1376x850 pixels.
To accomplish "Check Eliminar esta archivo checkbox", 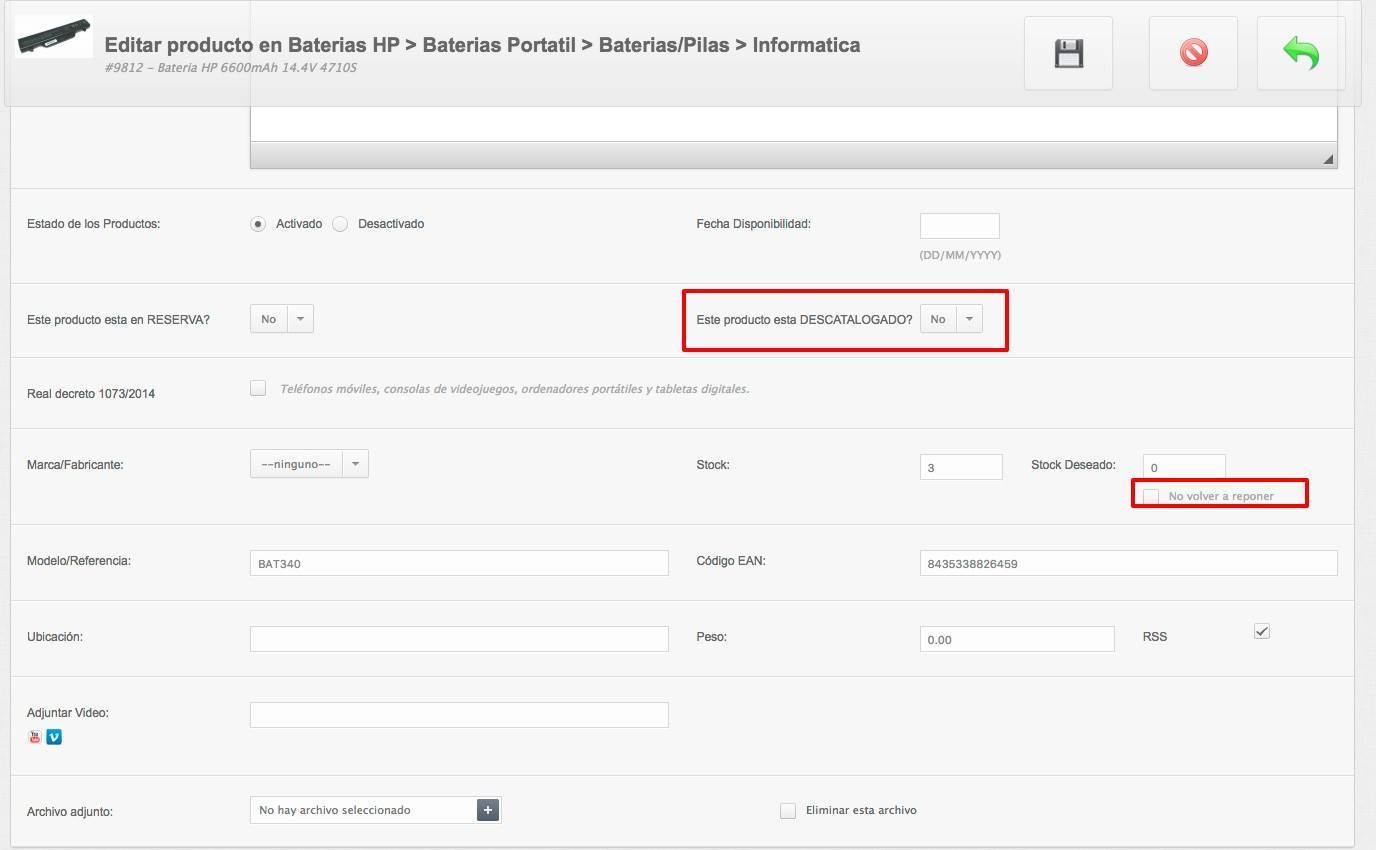I will coord(788,810).
